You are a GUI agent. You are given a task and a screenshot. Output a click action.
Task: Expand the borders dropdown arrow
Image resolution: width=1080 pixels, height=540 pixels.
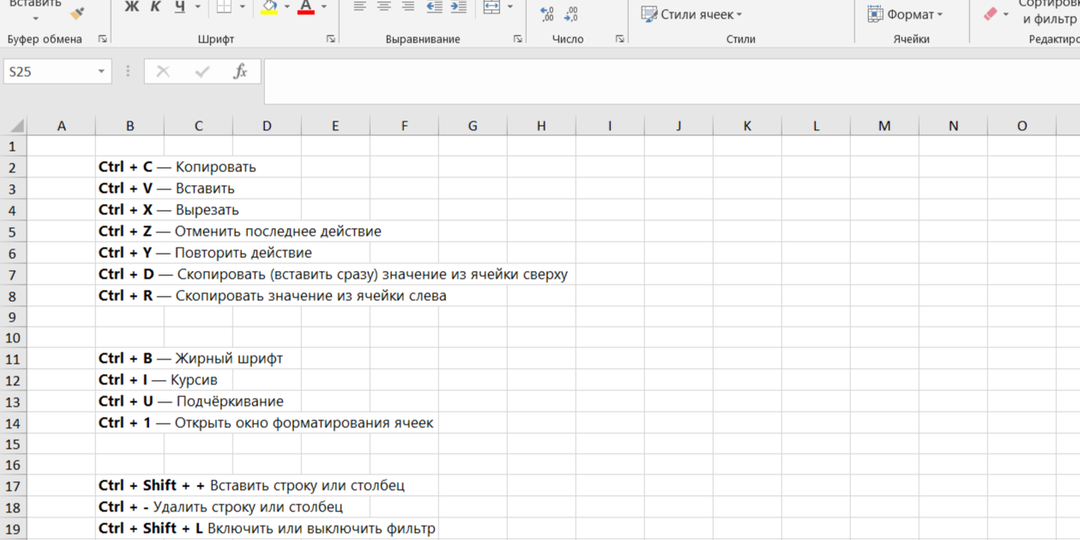click(242, 7)
